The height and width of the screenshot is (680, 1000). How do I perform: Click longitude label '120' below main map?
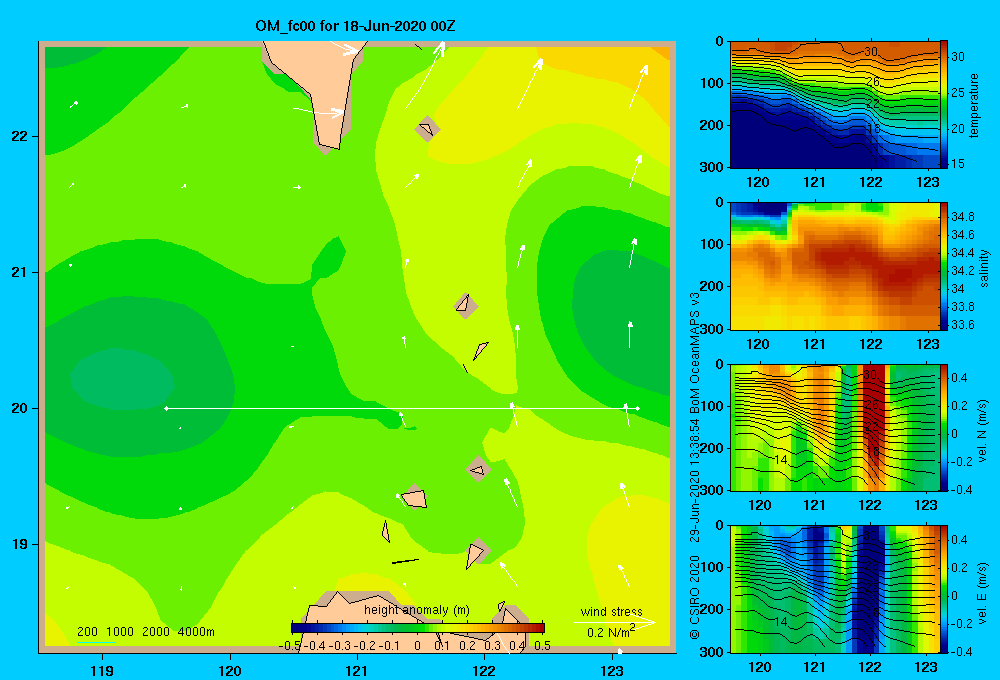pyautogui.click(x=230, y=670)
